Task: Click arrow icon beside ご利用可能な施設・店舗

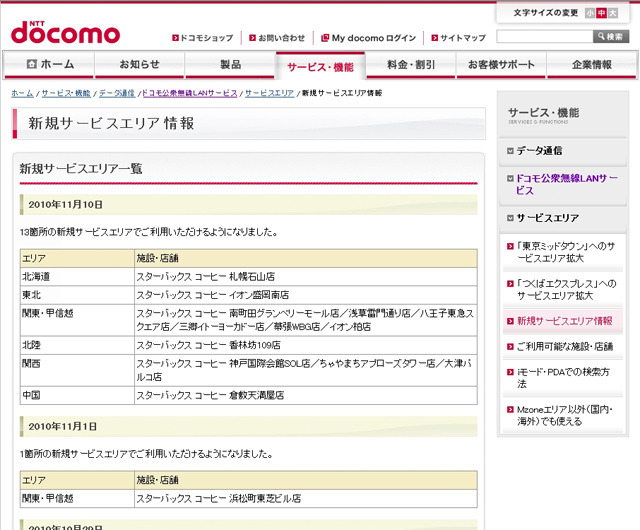Action: [x=510, y=347]
